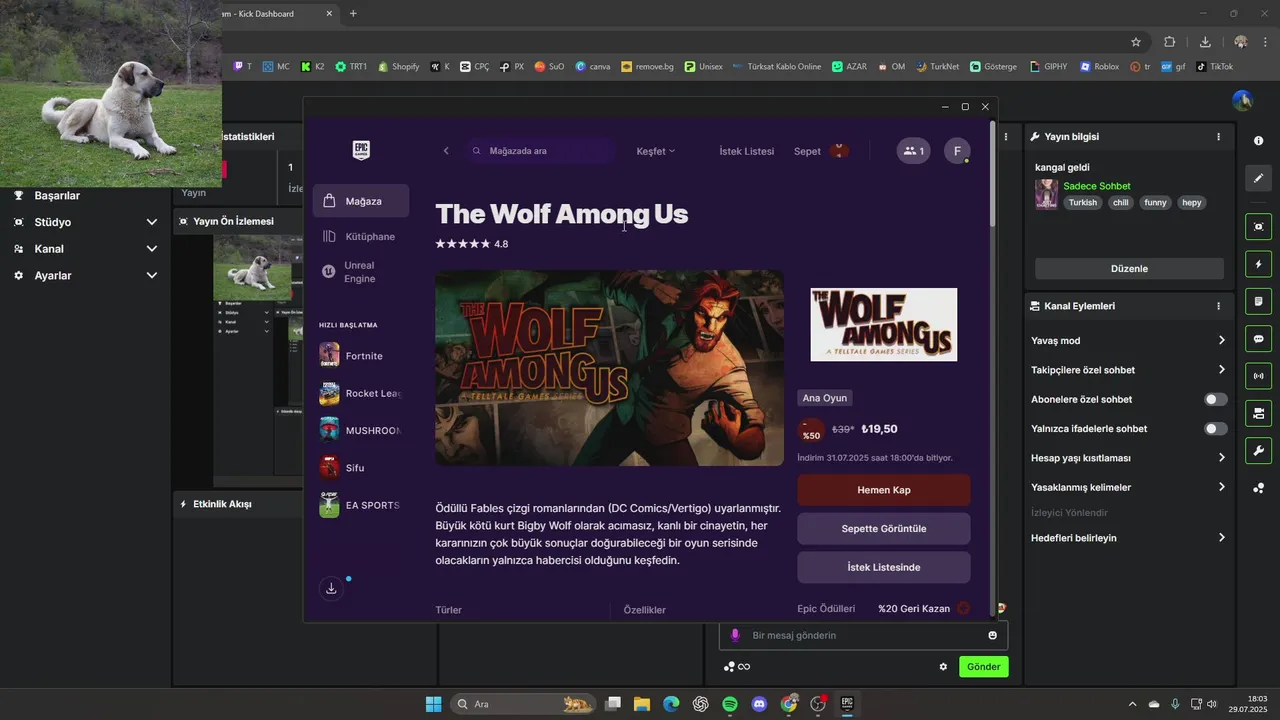Click the Epic Games logo icon
Image resolution: width=1280 pixels, height=720 pixels.
[x=361, y=150]
